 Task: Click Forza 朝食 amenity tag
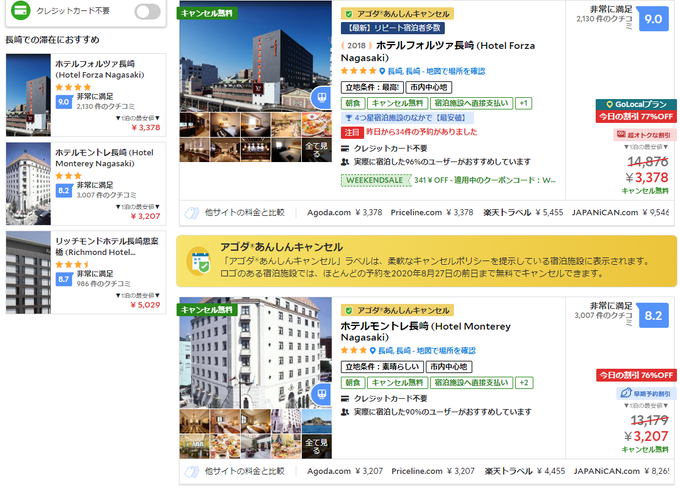click(353, 103)
